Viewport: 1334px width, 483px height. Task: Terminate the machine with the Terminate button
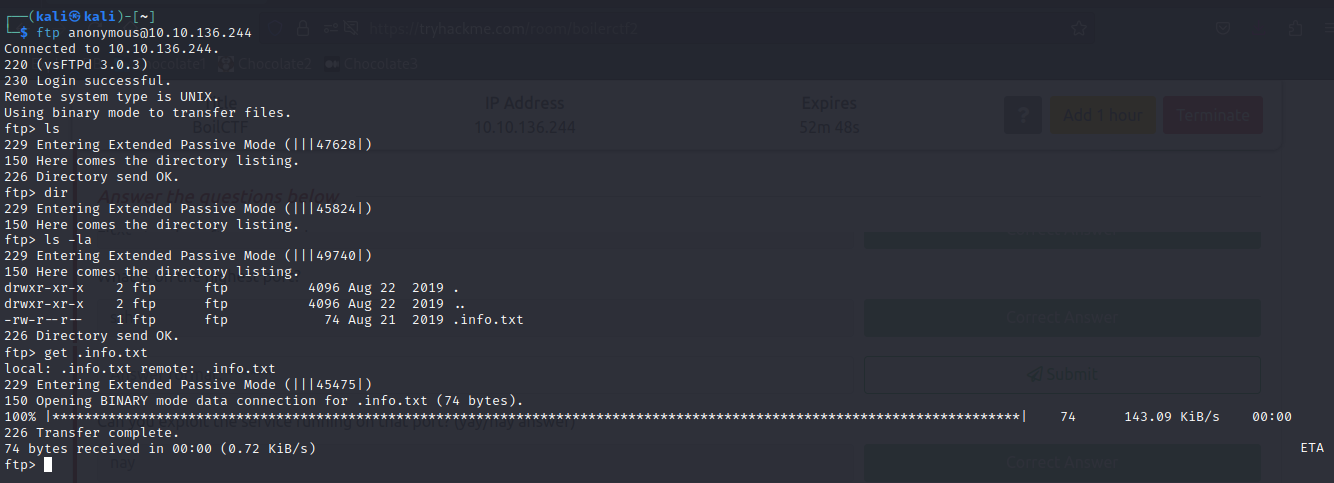click(x=1212, y=115)
